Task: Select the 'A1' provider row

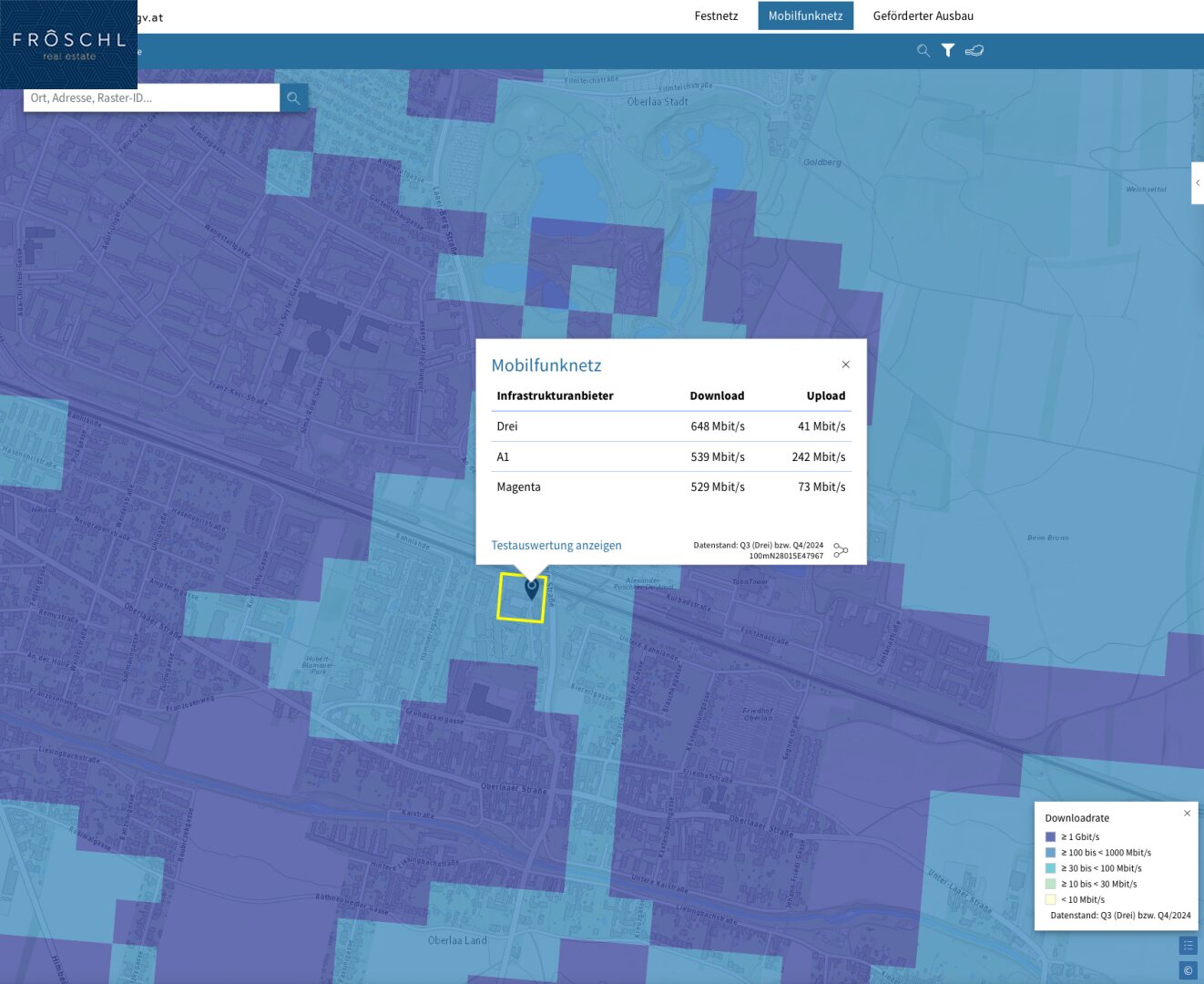Action: (x=671, y=456)
